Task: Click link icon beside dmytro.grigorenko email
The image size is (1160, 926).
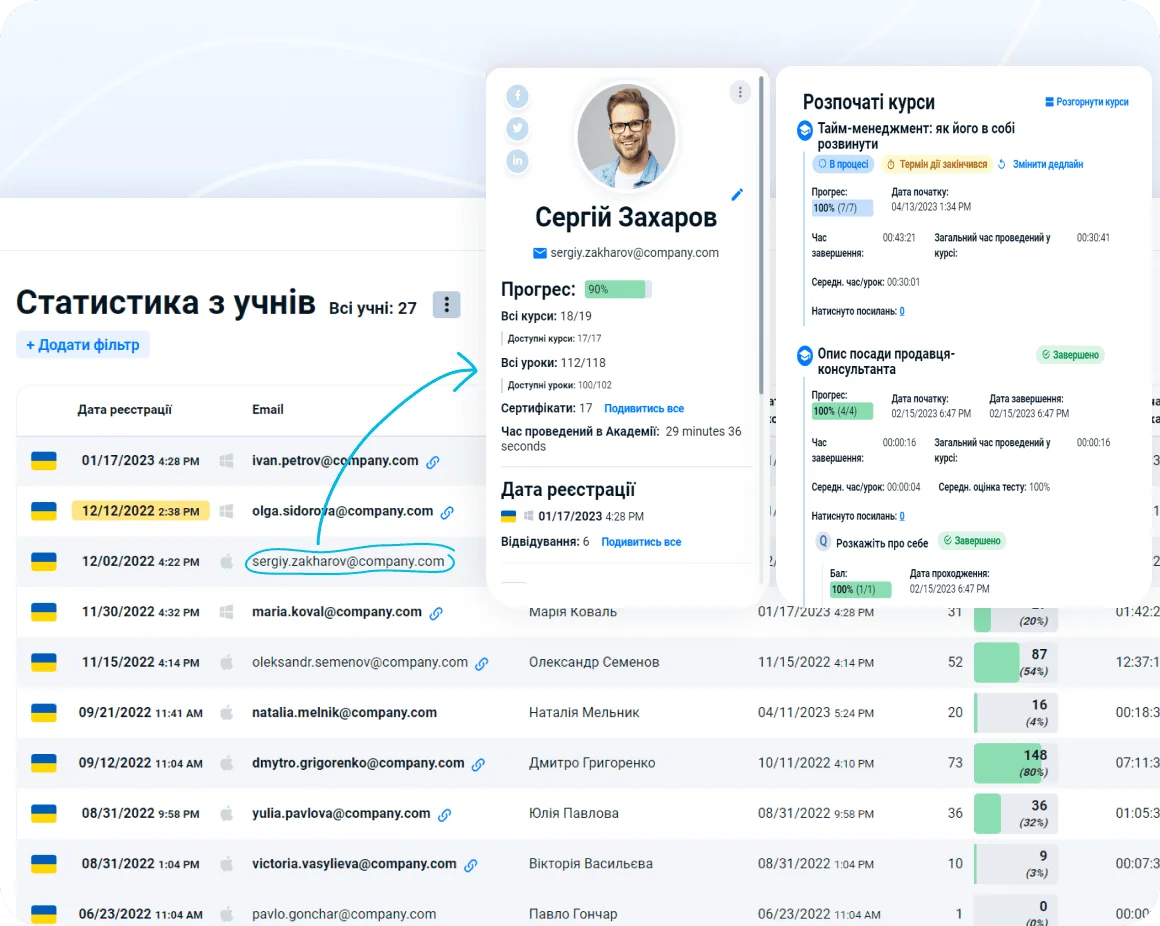Action: [478, 764]
